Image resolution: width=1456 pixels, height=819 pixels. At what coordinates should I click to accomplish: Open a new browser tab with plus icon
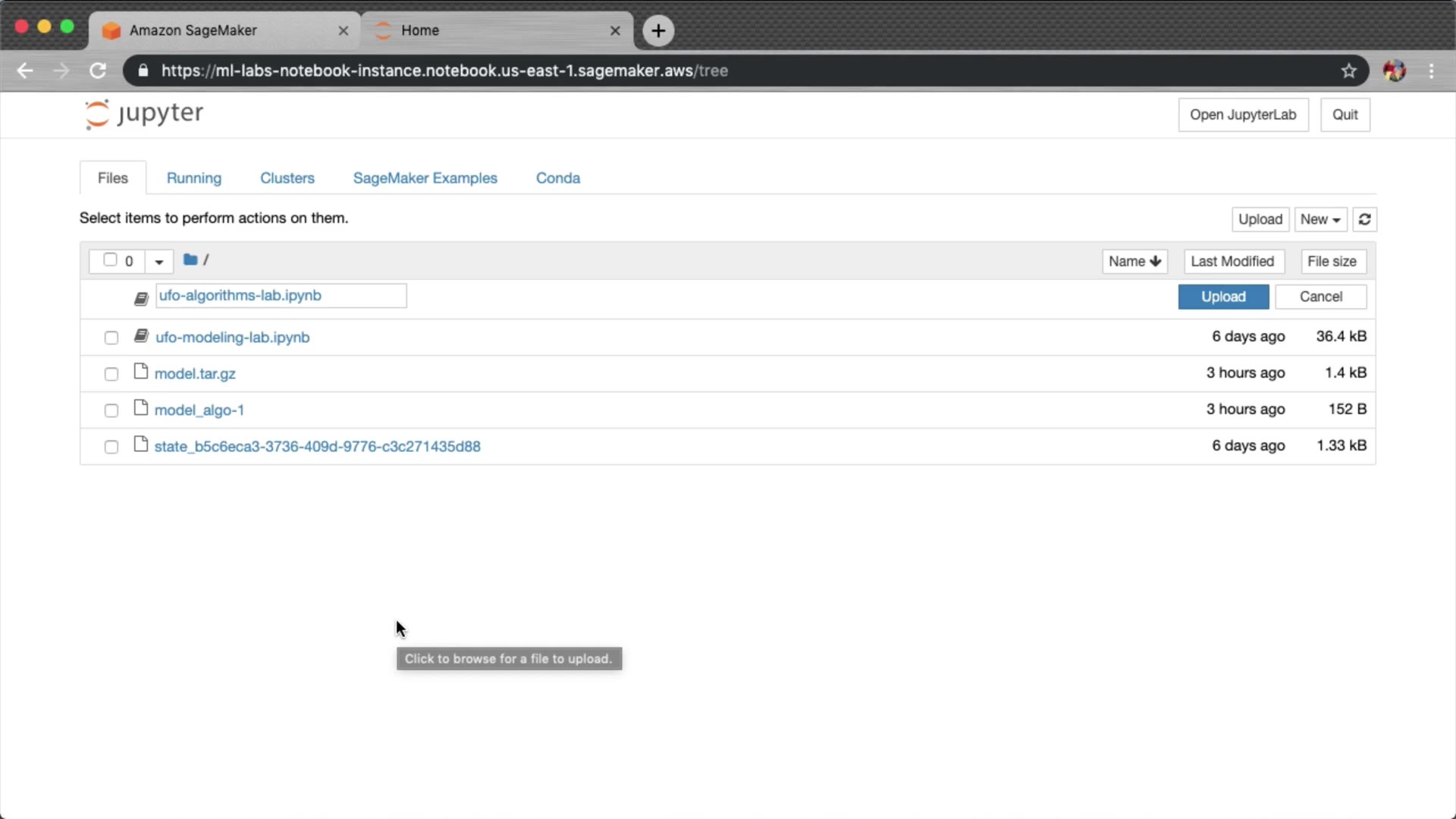(x=658, y=30)
